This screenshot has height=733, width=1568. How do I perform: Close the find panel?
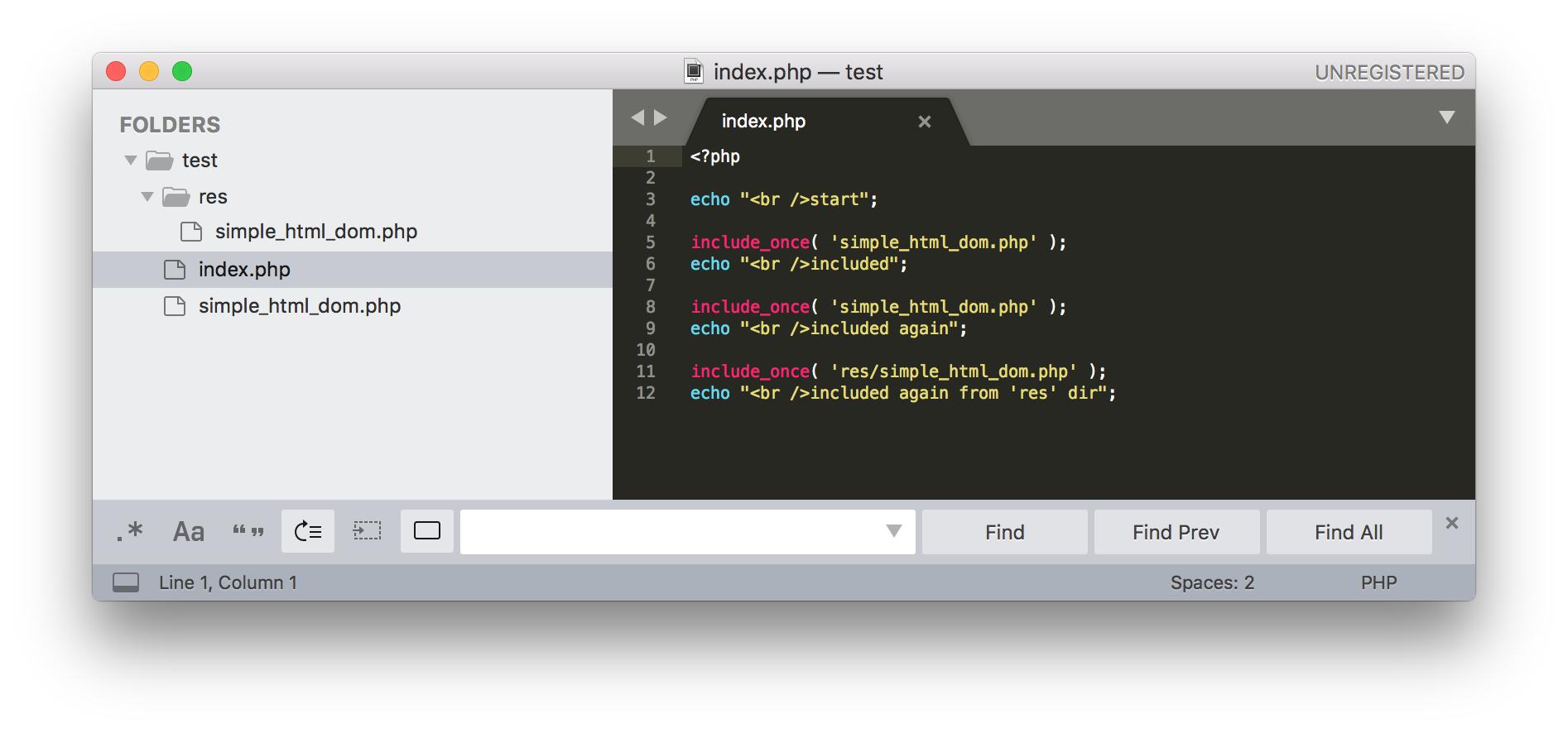(x=1451, y=523)
